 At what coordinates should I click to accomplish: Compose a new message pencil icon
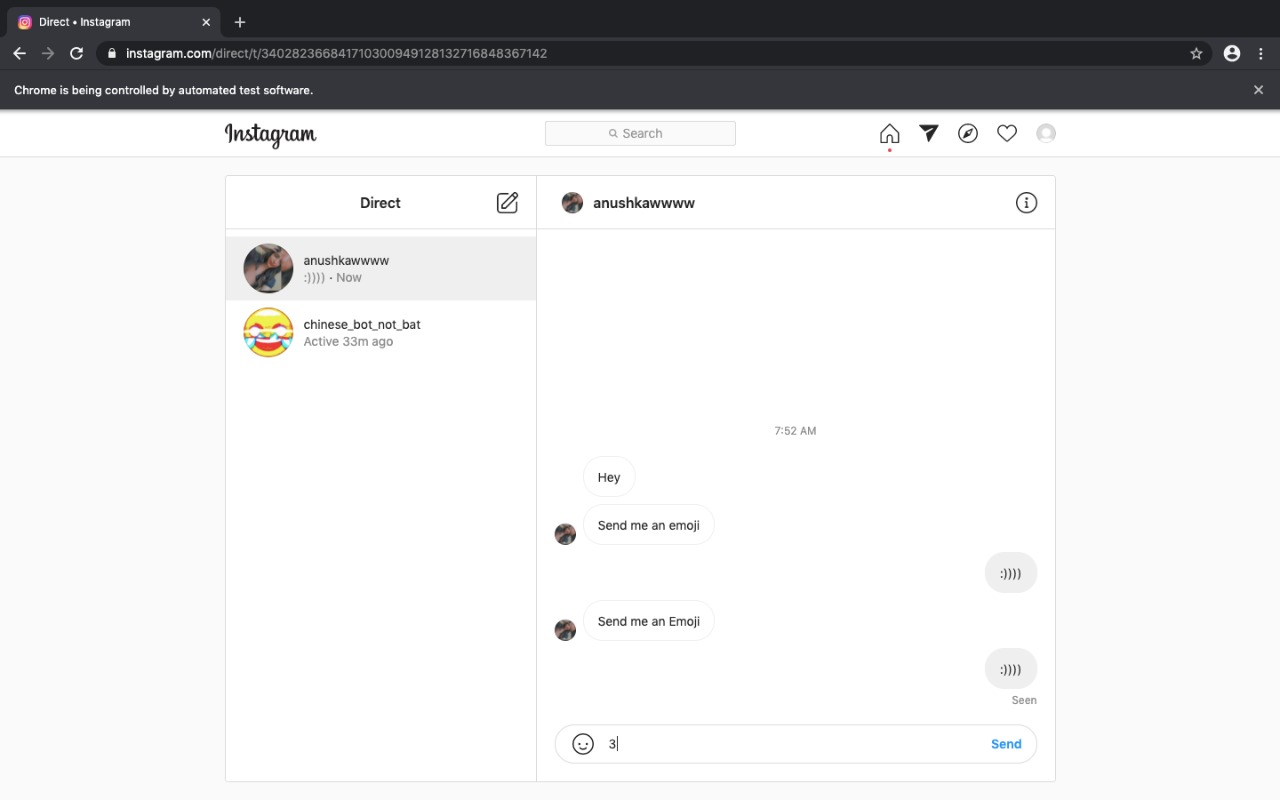(x=508, y=203)
